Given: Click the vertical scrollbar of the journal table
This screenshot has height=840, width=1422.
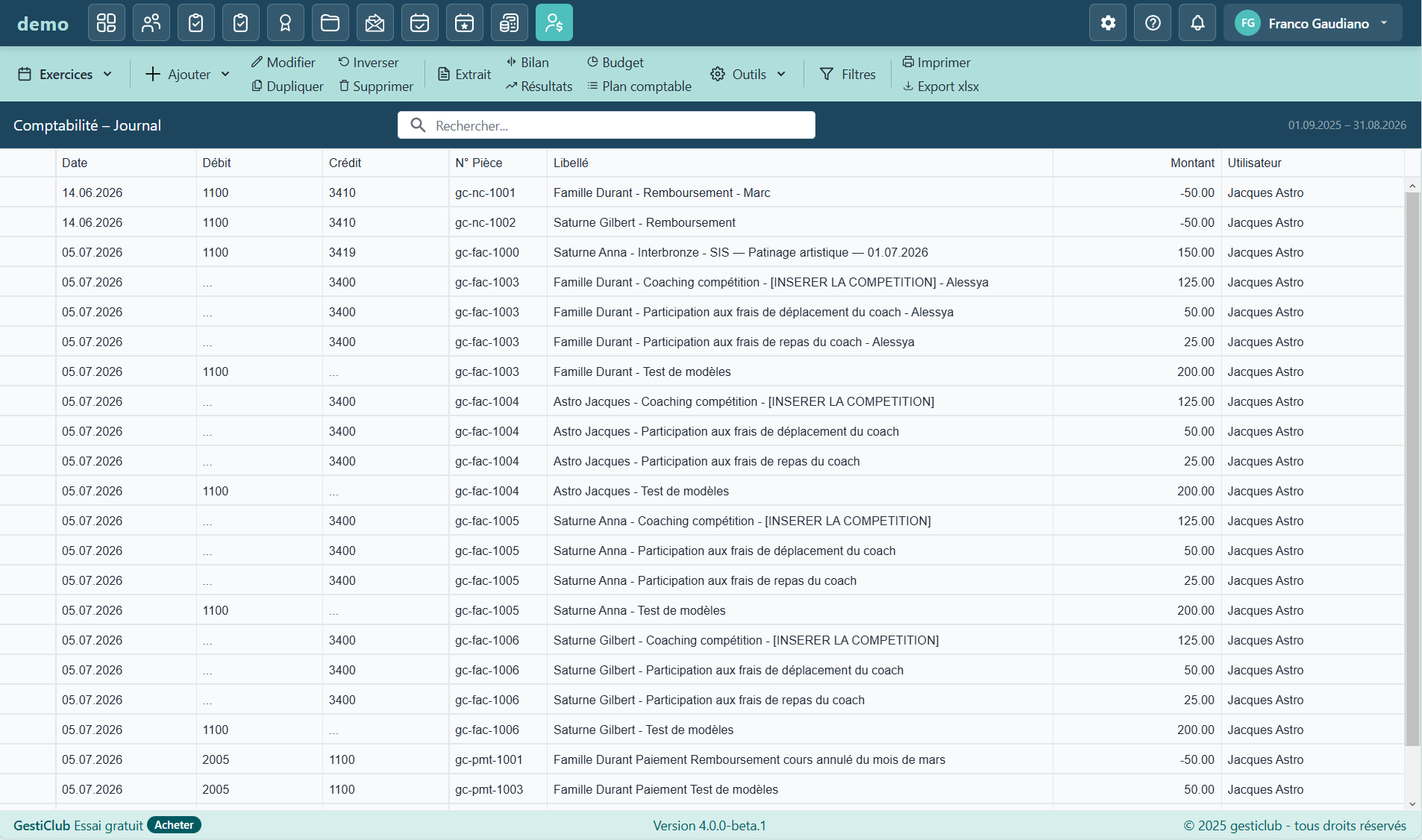Looking at the screenshot, I should coord(1412,468).
